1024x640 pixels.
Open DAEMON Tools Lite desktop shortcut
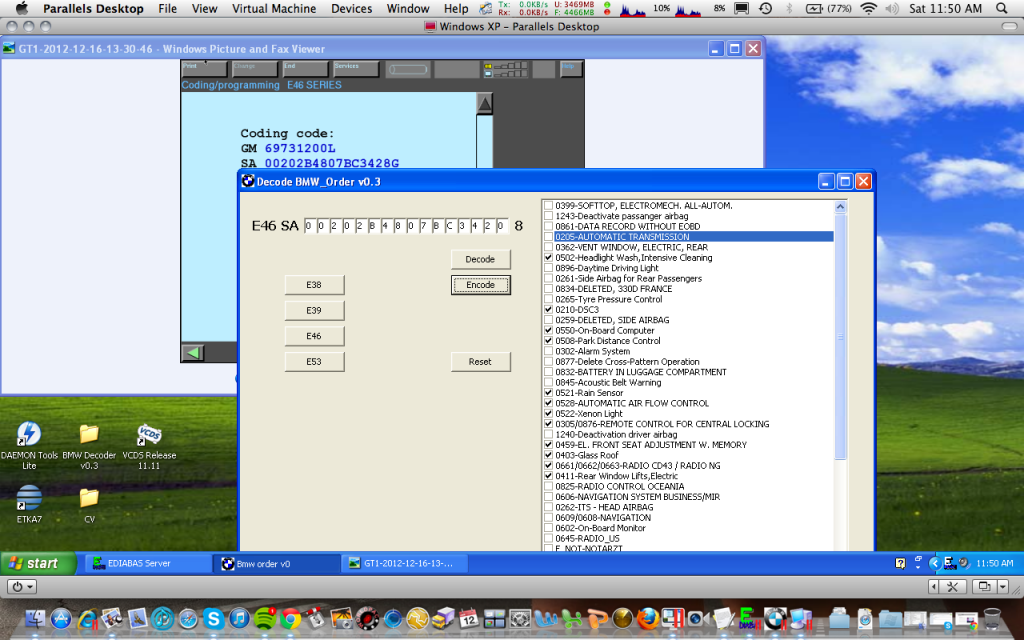(29, 445)
